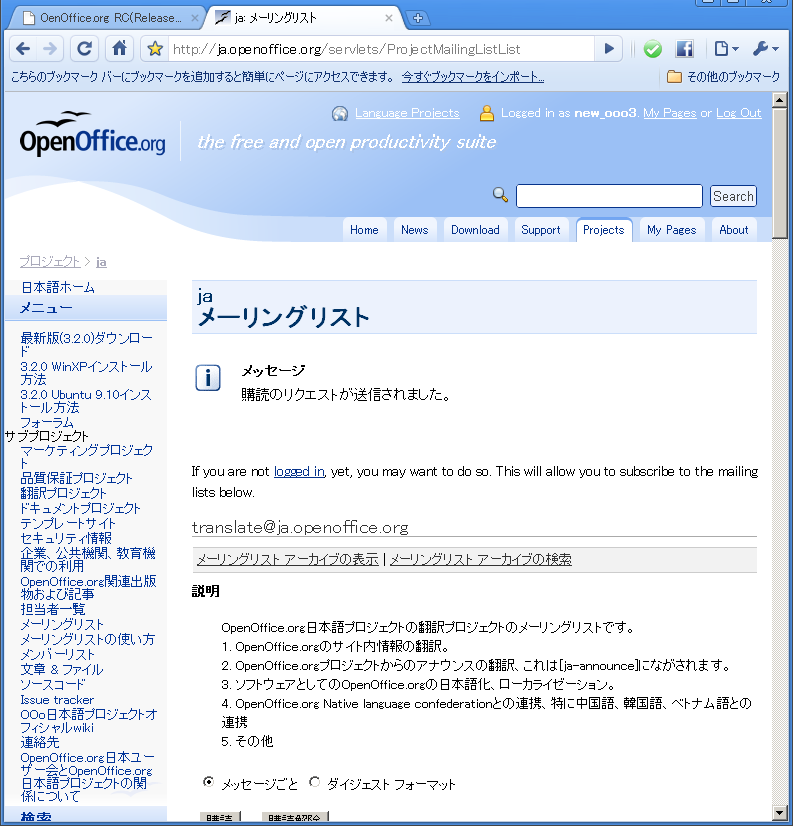Select the ダイジェスト フォーマット radio option
793x826 pixels.
(x=315, y=782)
